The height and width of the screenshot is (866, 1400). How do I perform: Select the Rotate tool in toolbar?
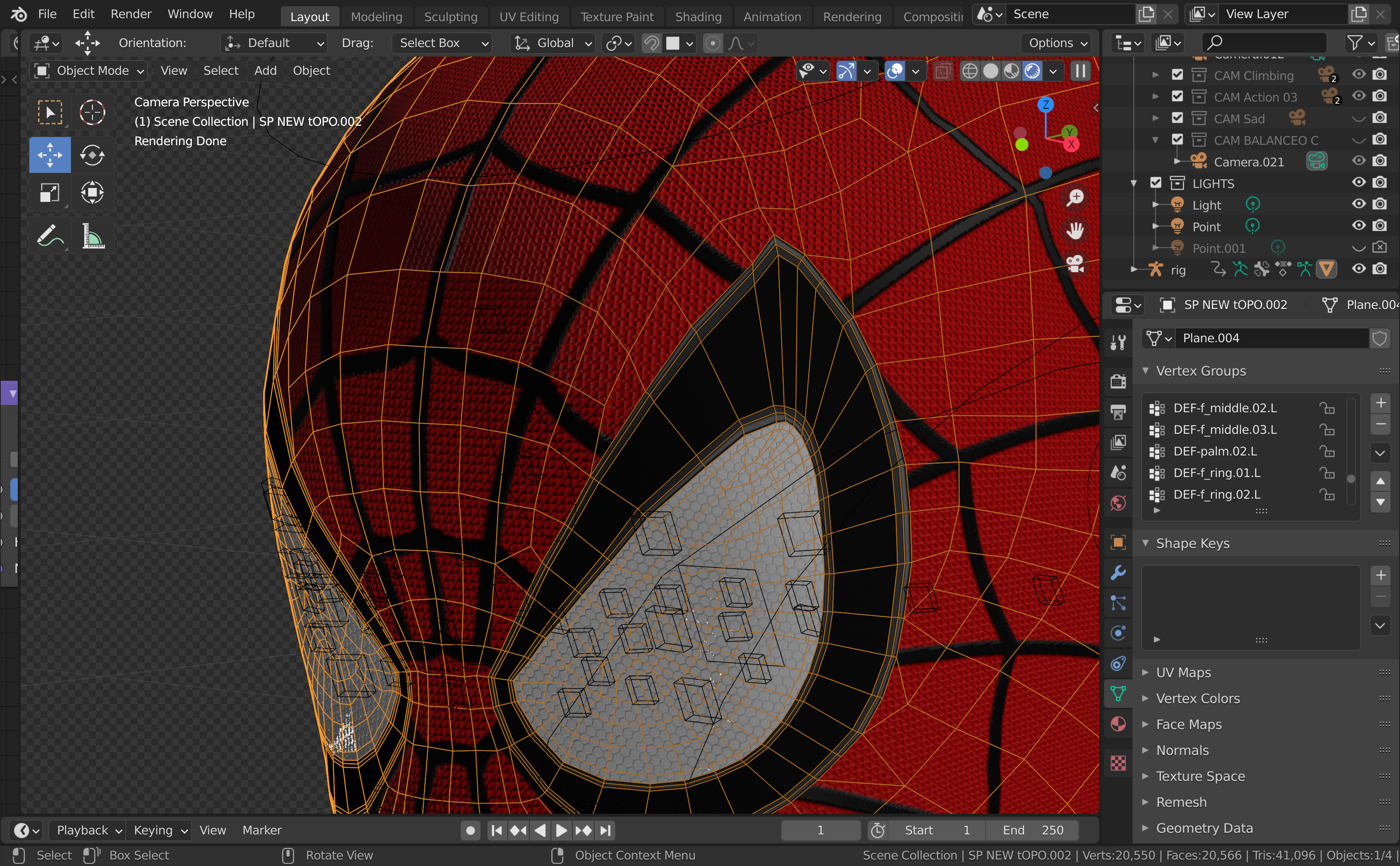pyautogui.click(x=92, y=155)
